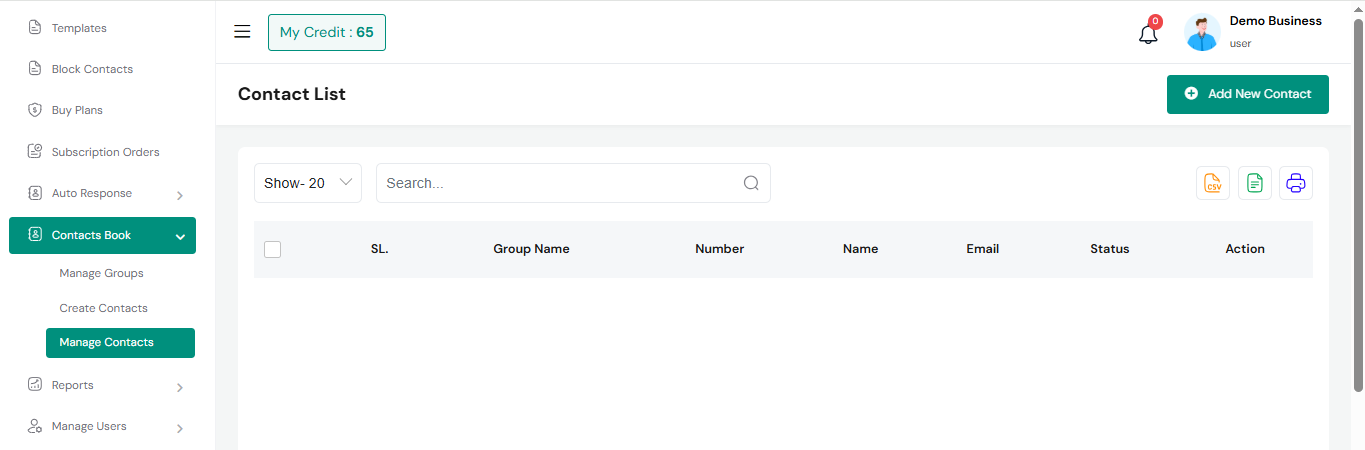The height and width of the screenshot is (450, 1365).
Task: Click the search magnifier icon
Action: click(x=751, y=183)
